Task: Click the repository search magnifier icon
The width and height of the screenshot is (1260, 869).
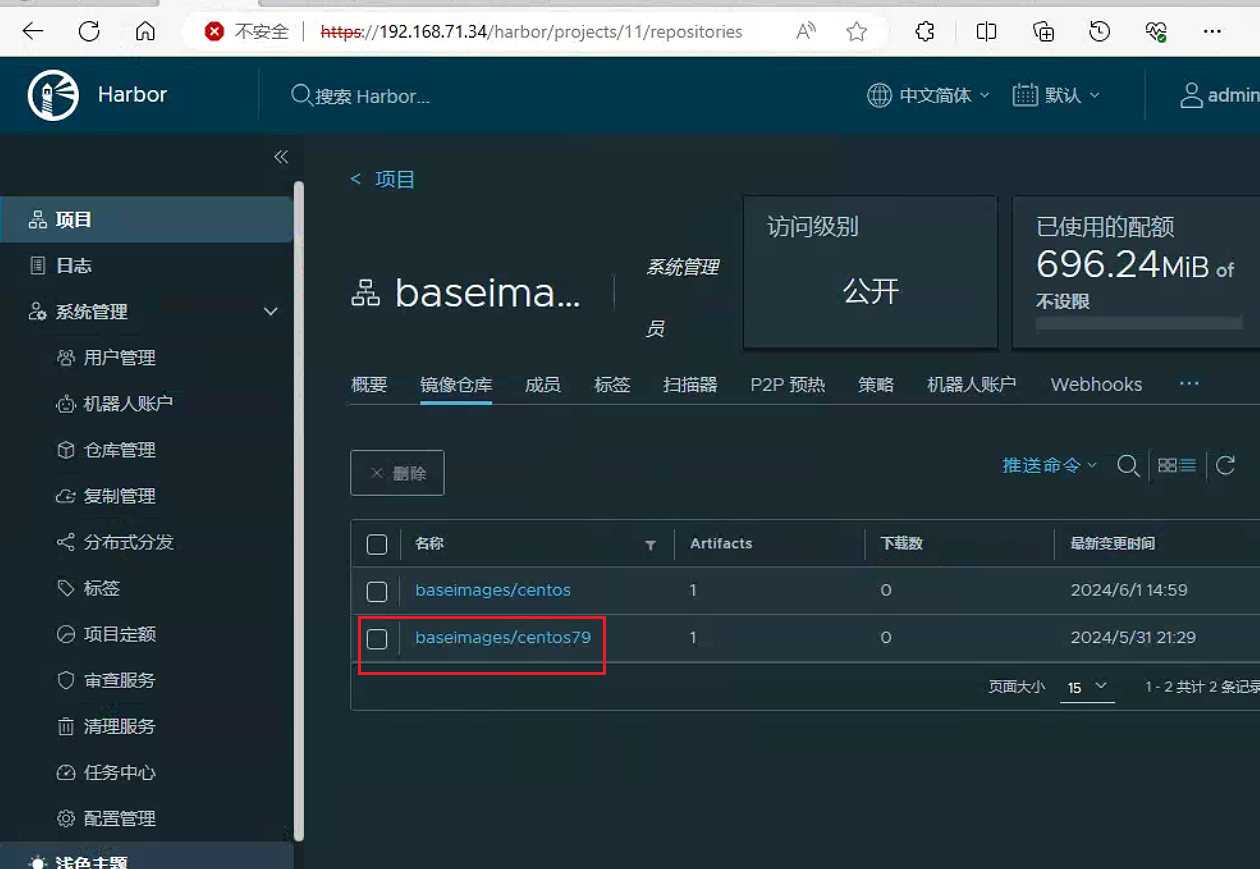Action: 1128,465
